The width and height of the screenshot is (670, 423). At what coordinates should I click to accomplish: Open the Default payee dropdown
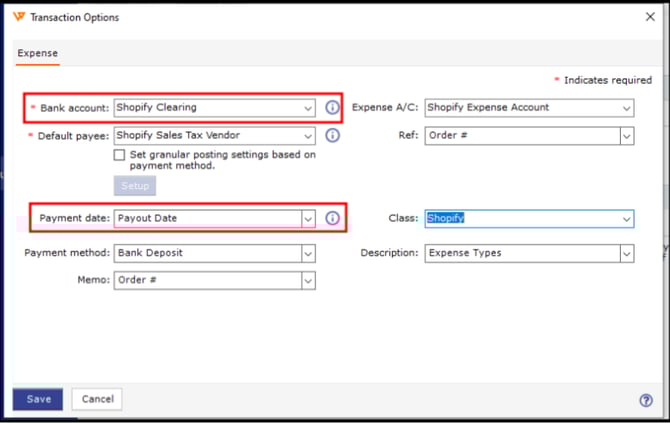pyautogui.click(x=308, y=135)
